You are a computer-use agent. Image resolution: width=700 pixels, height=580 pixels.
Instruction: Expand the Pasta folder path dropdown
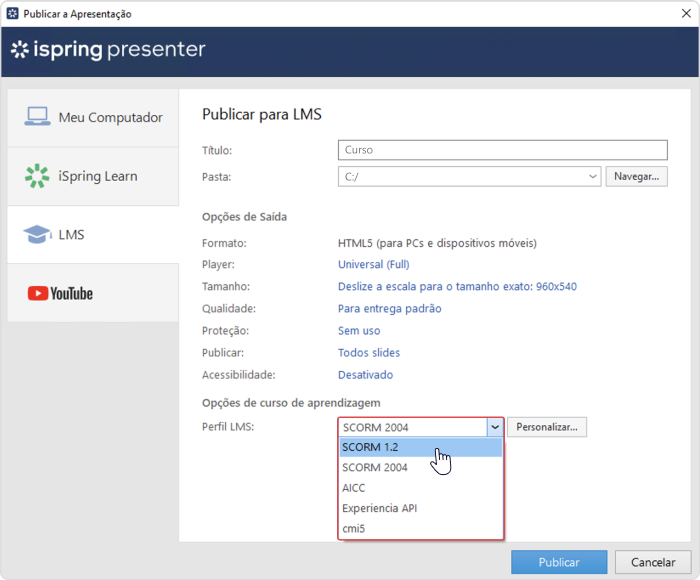pos(592,176)
